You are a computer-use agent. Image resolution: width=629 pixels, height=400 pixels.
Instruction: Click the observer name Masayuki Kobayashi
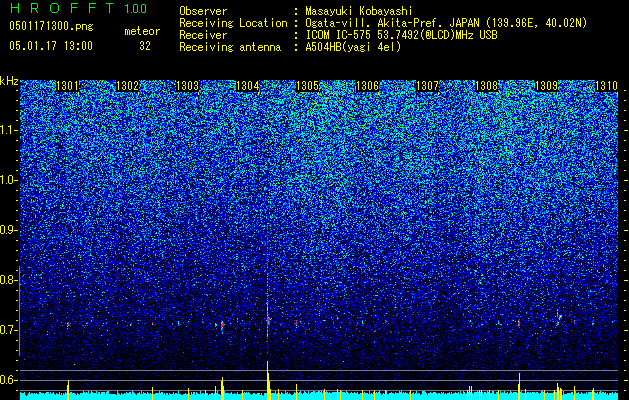point(359,11)
